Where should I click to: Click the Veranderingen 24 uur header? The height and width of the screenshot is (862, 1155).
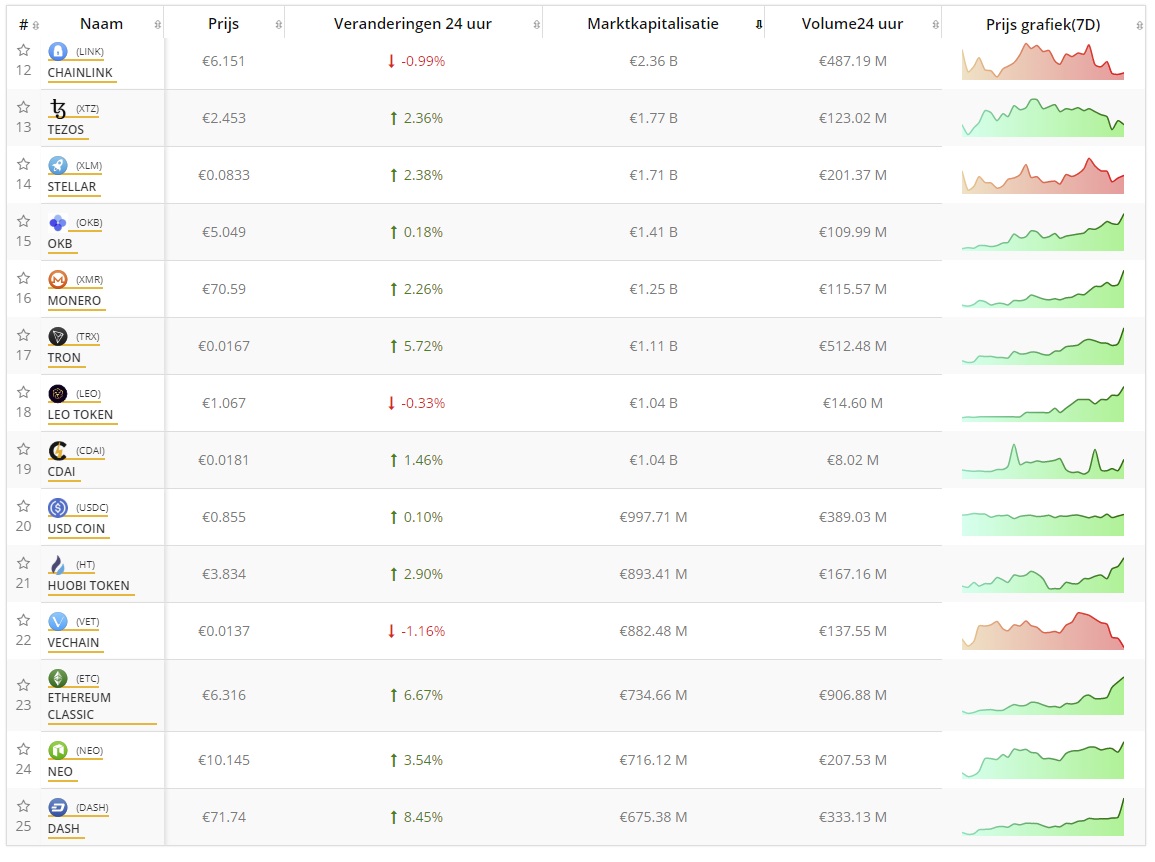[412, 24]
